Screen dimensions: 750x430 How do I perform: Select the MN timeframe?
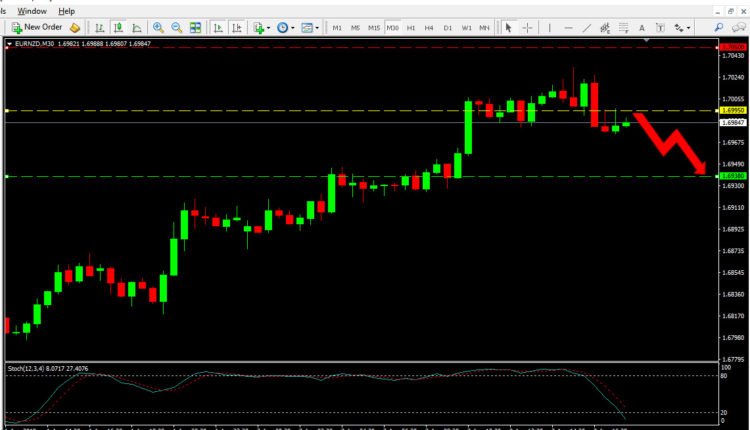coord(484,28)
